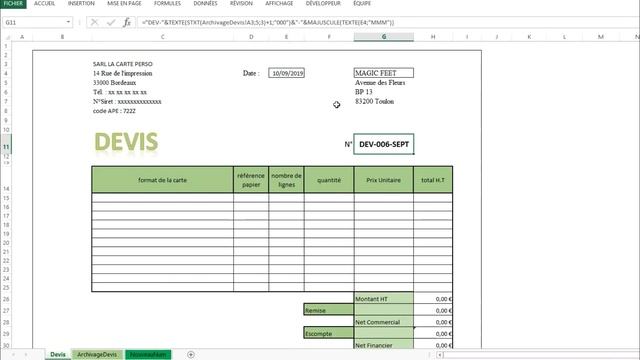Screen dimensions: 640x360
Task: Expand the Name Box dropdown arrow
Action: pos(68,22)
